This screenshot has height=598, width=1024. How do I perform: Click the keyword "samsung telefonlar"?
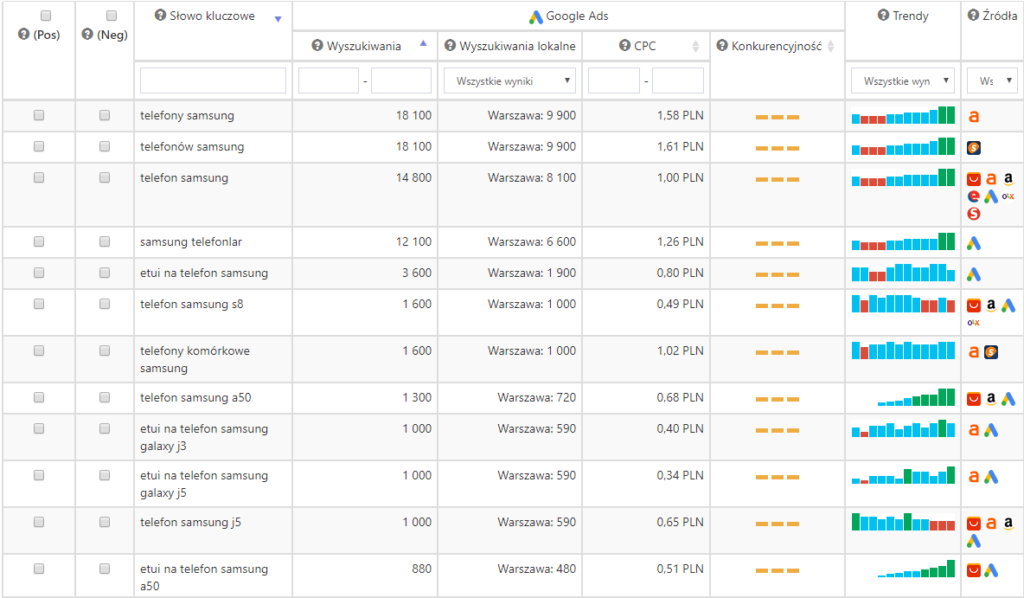(191, 242)
